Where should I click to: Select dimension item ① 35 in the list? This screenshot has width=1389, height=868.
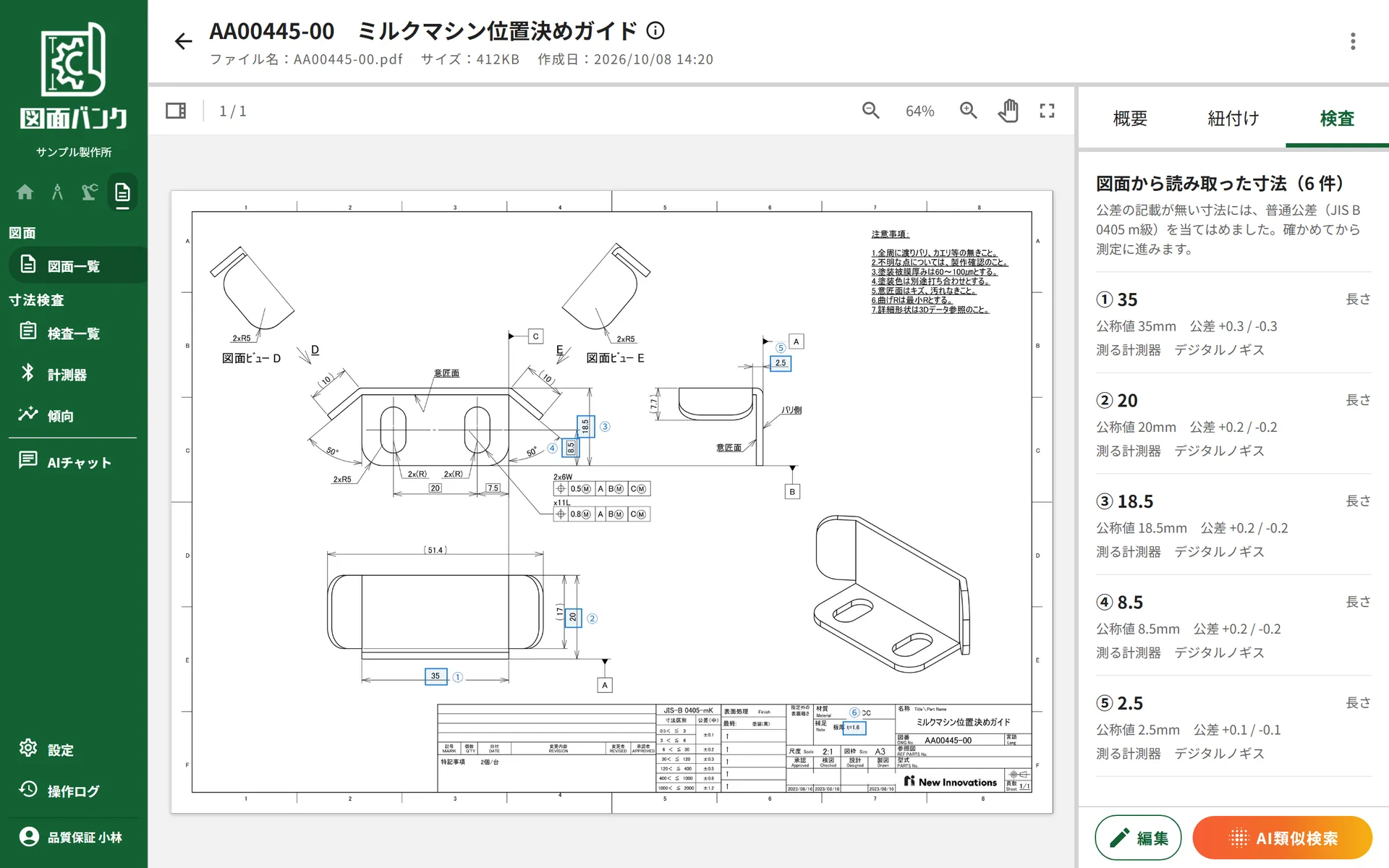click(1233, 323)
